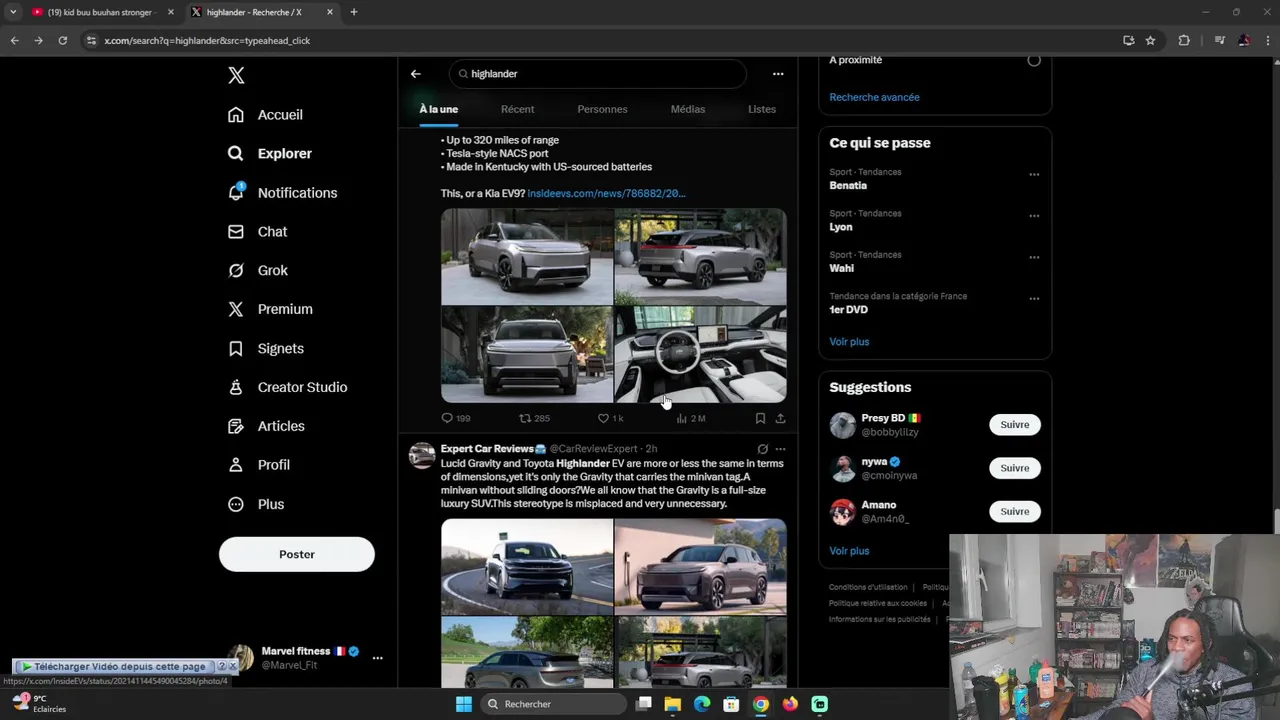Reply to the InsideEVs post (199 comments)
The image size is (1280, 720).
tap(456, 418)
